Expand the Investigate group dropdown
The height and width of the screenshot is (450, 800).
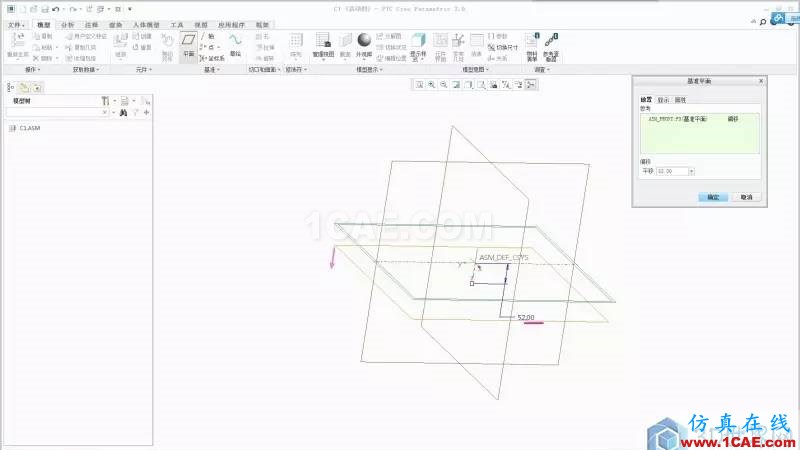542,69
